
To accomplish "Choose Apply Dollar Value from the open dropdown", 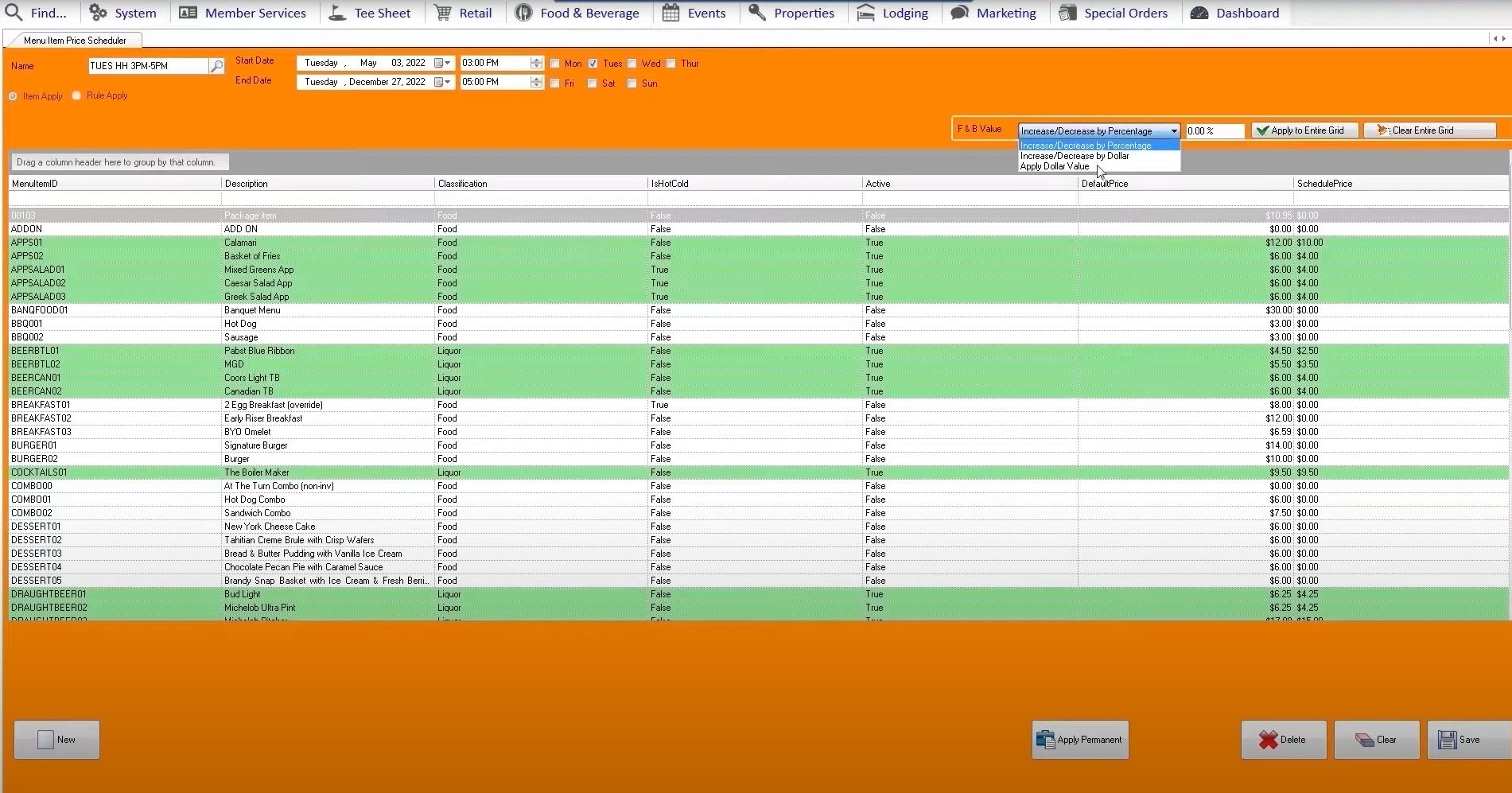I will (1055, 166).
